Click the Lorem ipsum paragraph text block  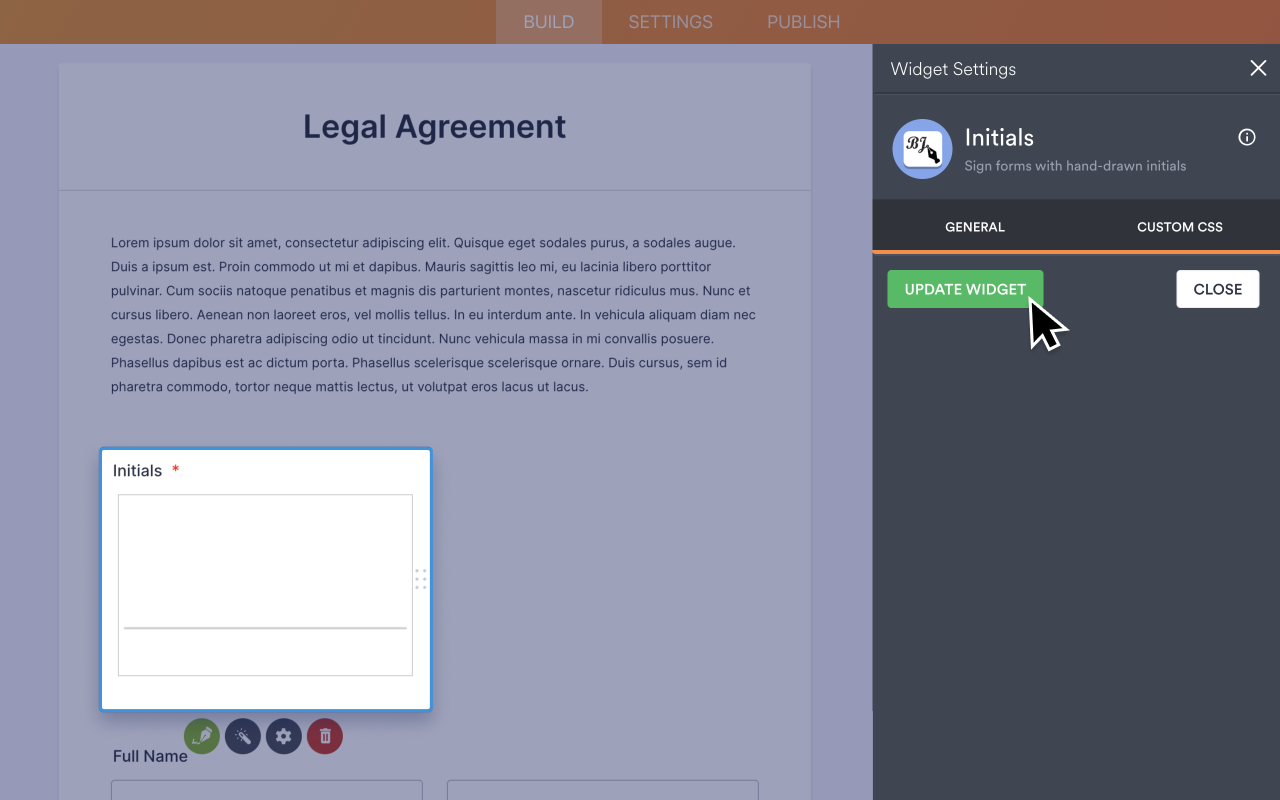point(434,314)
